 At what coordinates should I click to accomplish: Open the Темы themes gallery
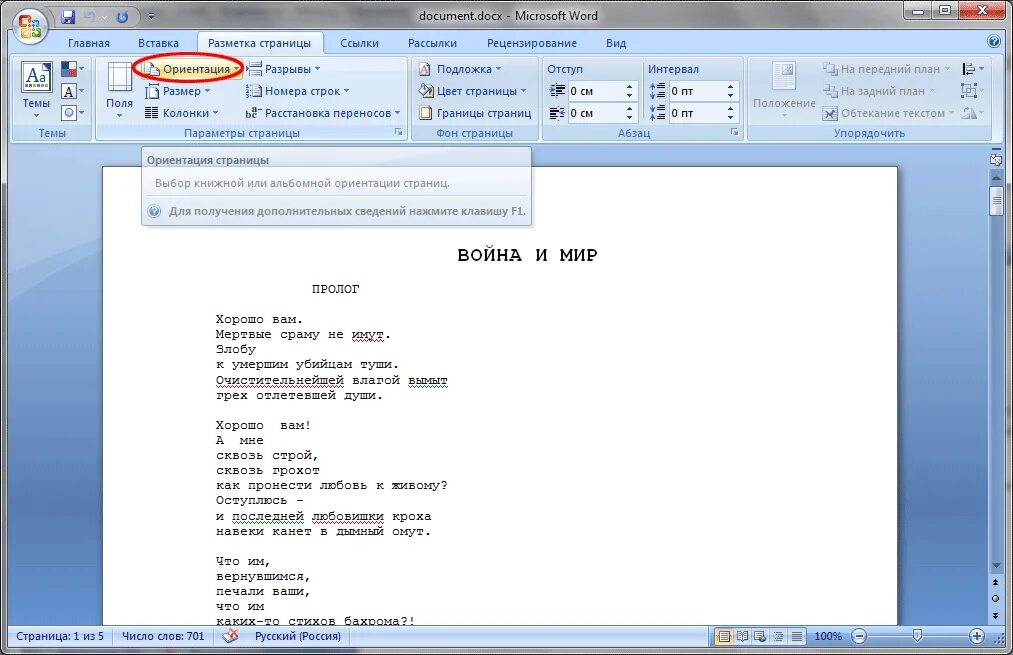tap(36, 89)
